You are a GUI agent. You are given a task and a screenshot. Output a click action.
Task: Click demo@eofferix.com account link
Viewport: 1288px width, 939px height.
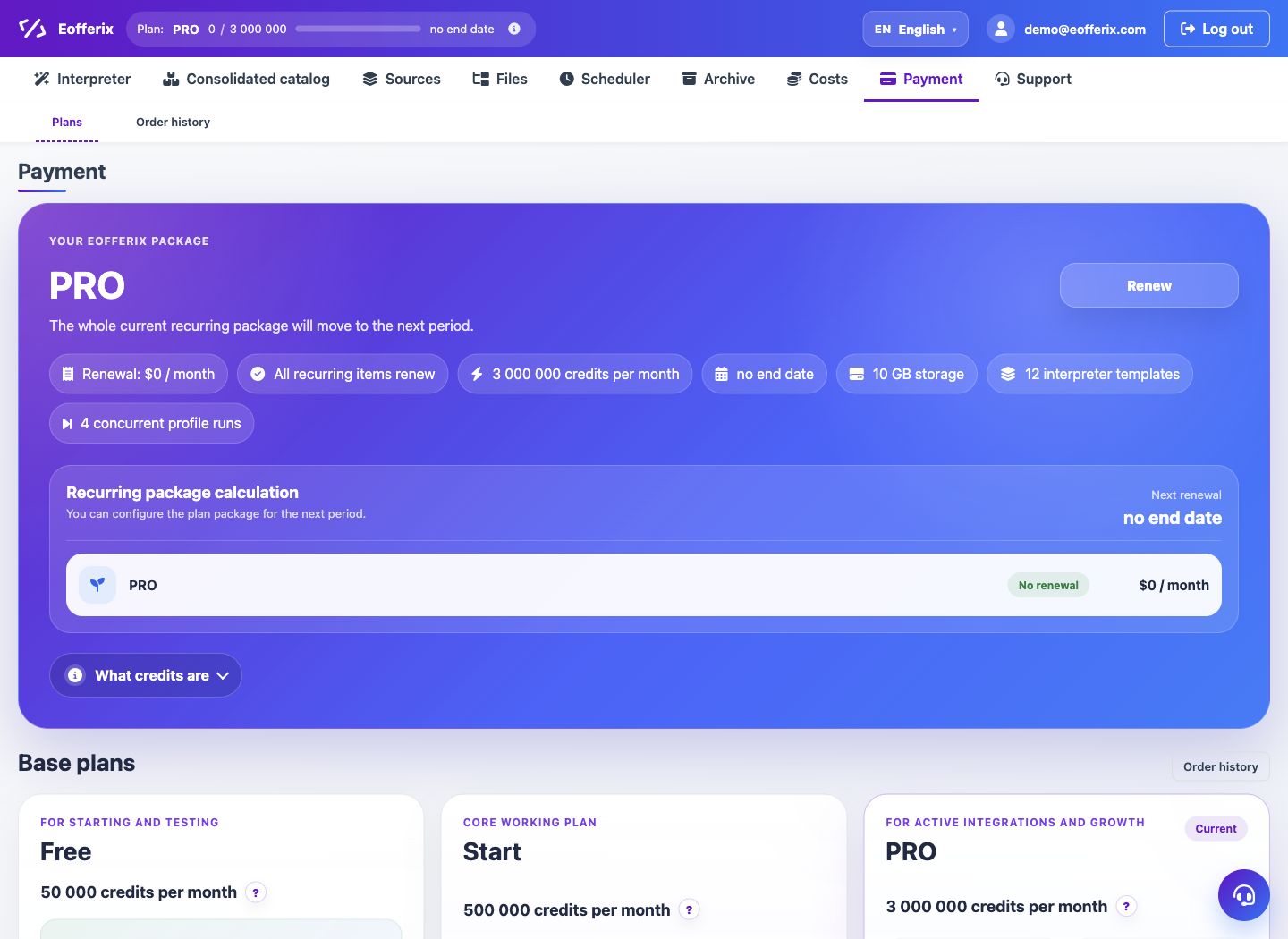[1085, 30]
